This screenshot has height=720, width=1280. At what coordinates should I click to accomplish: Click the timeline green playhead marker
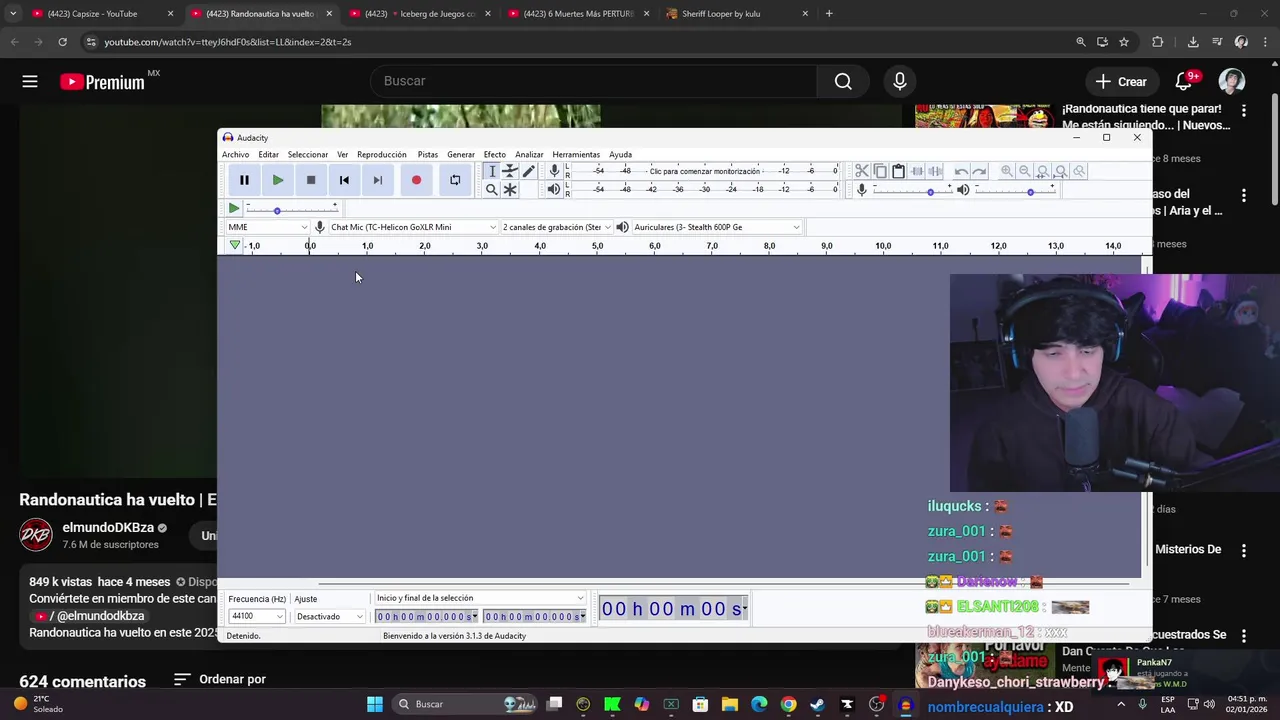click(x=235, y=246)
